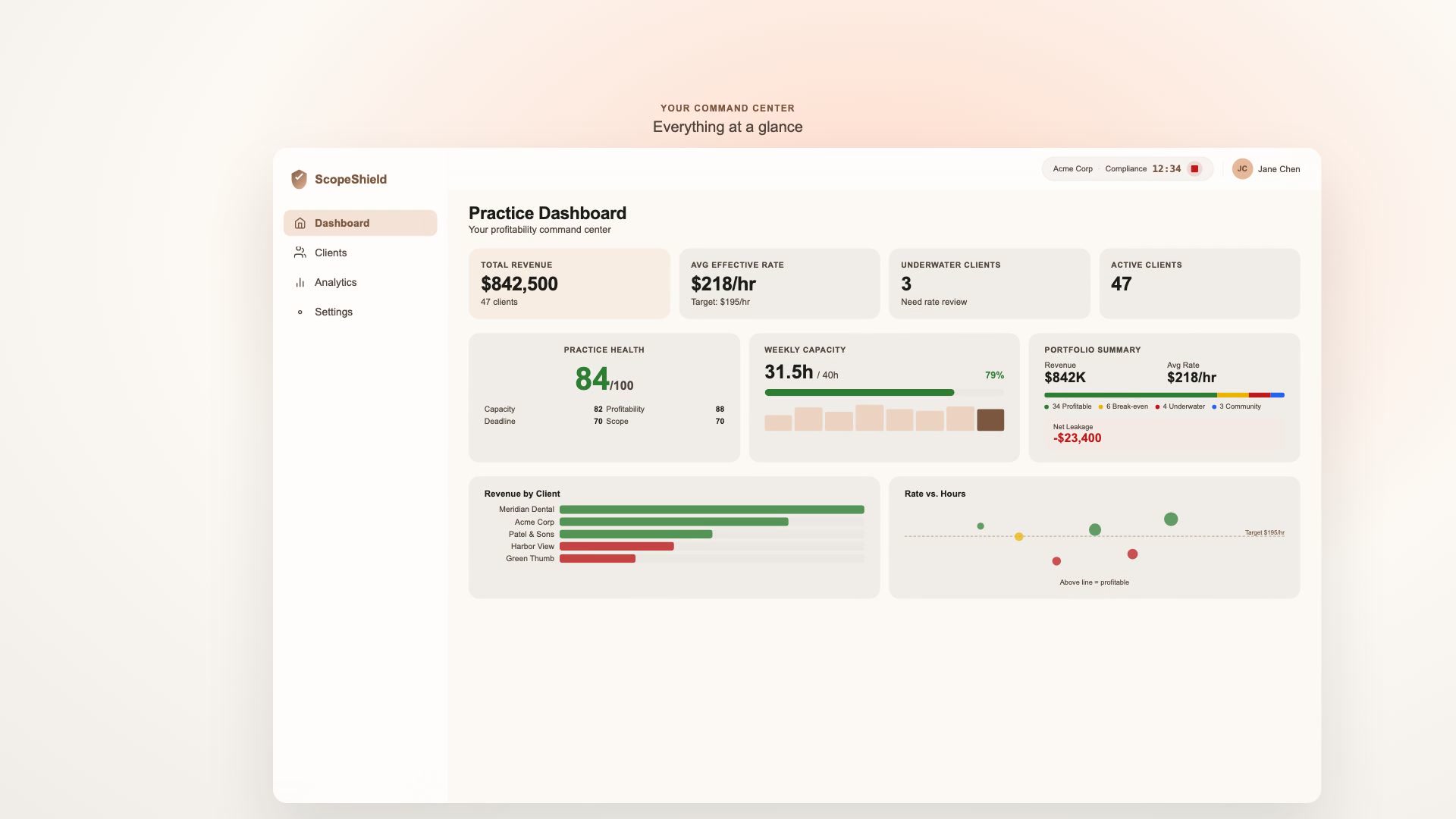Click the Settings gear icon in sidebar
1456x819 pixels.
point(300,312)
